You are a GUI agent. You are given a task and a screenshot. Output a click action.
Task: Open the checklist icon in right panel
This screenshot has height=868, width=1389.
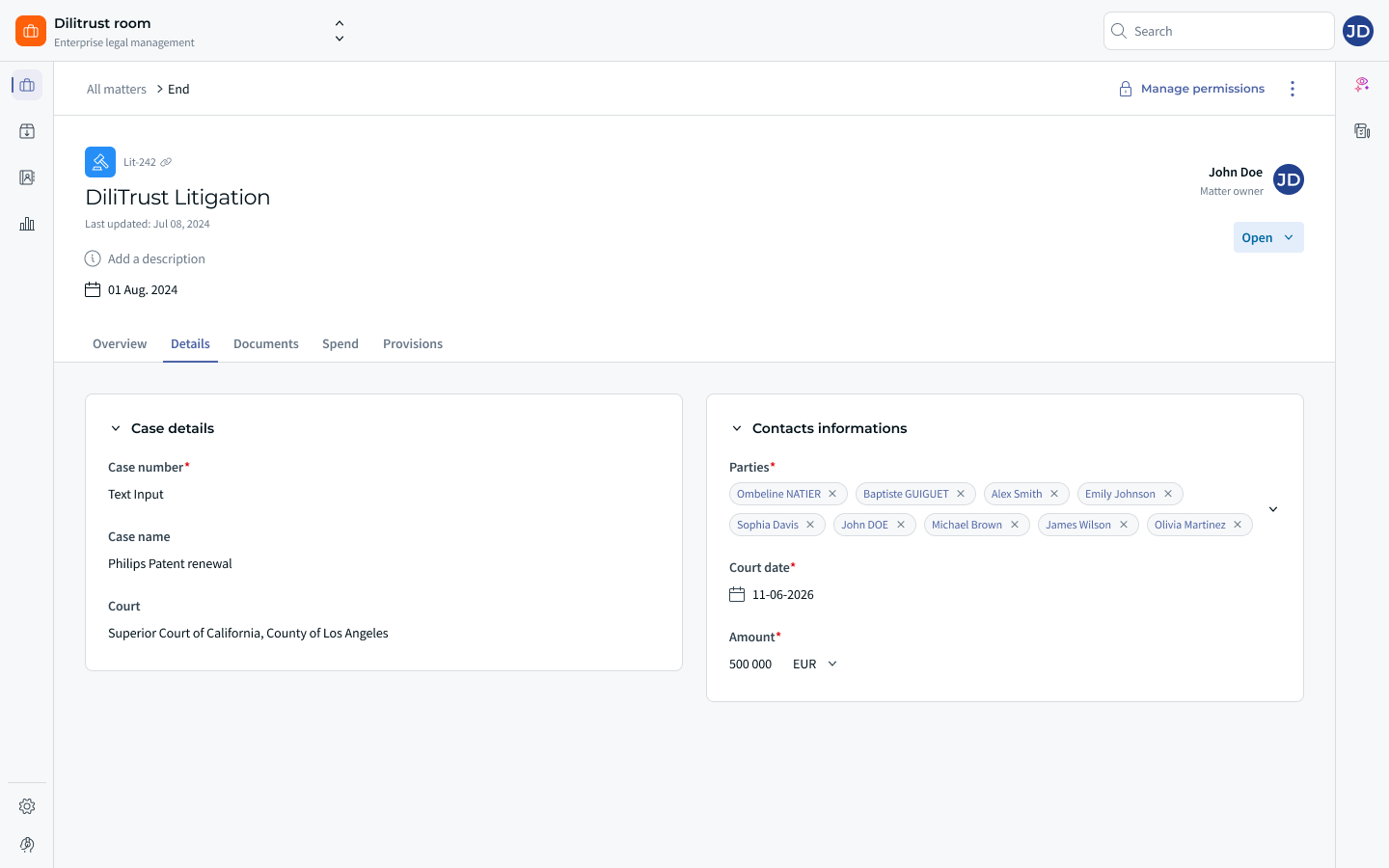click(x=1362, y=131)
